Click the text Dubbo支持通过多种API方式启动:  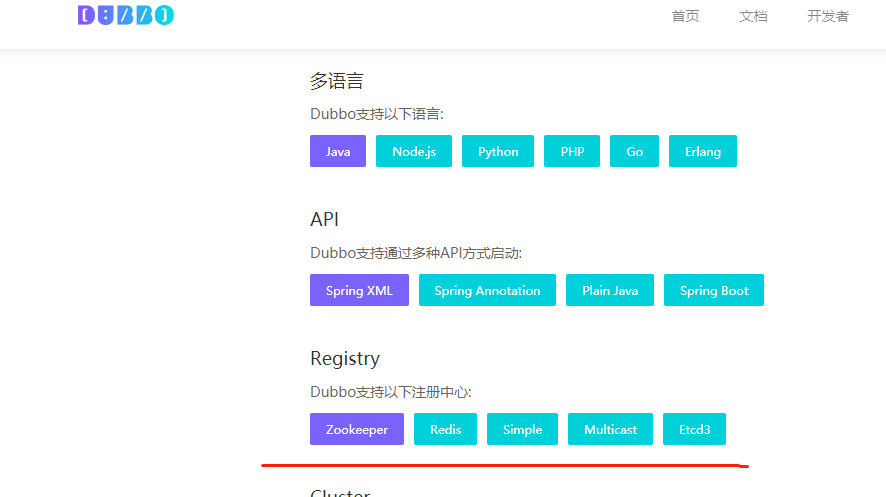[x=416, y=253]
